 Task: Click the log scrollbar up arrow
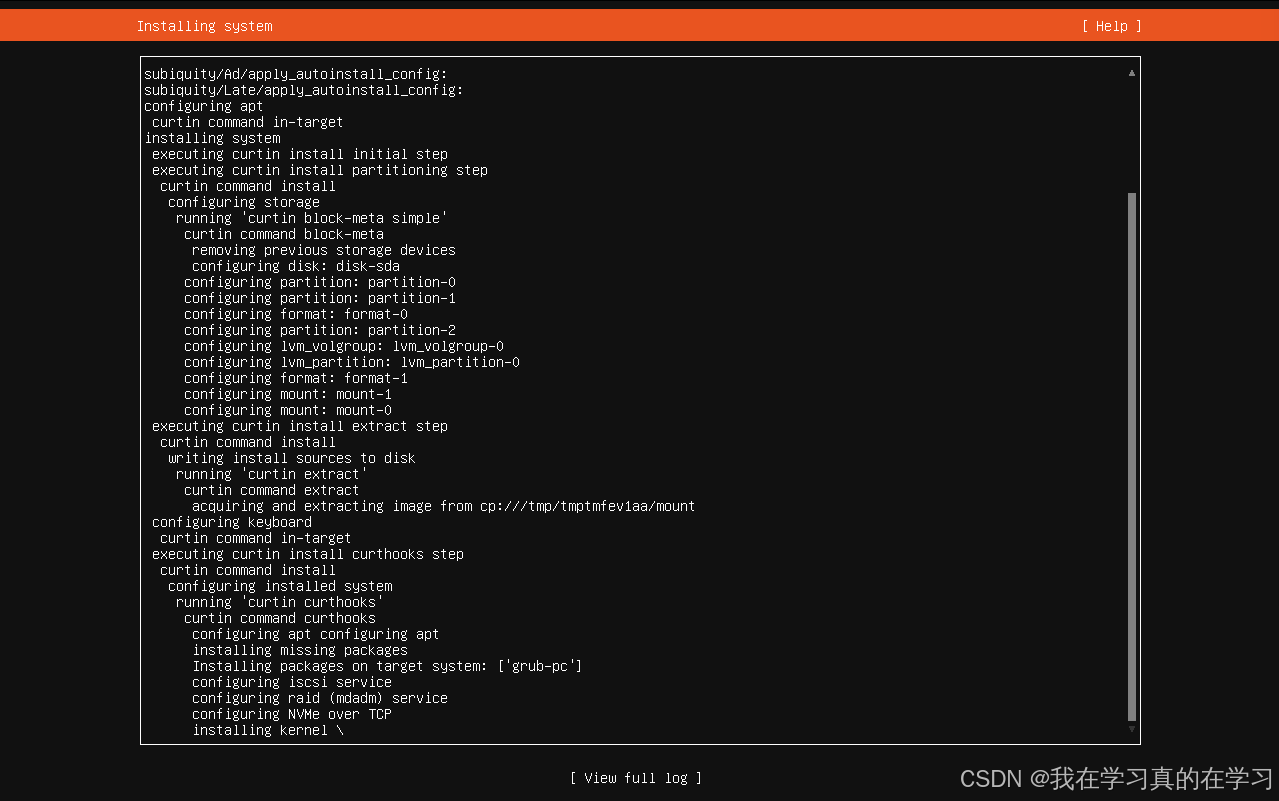pyautogui.click(x=1132, y=73)
